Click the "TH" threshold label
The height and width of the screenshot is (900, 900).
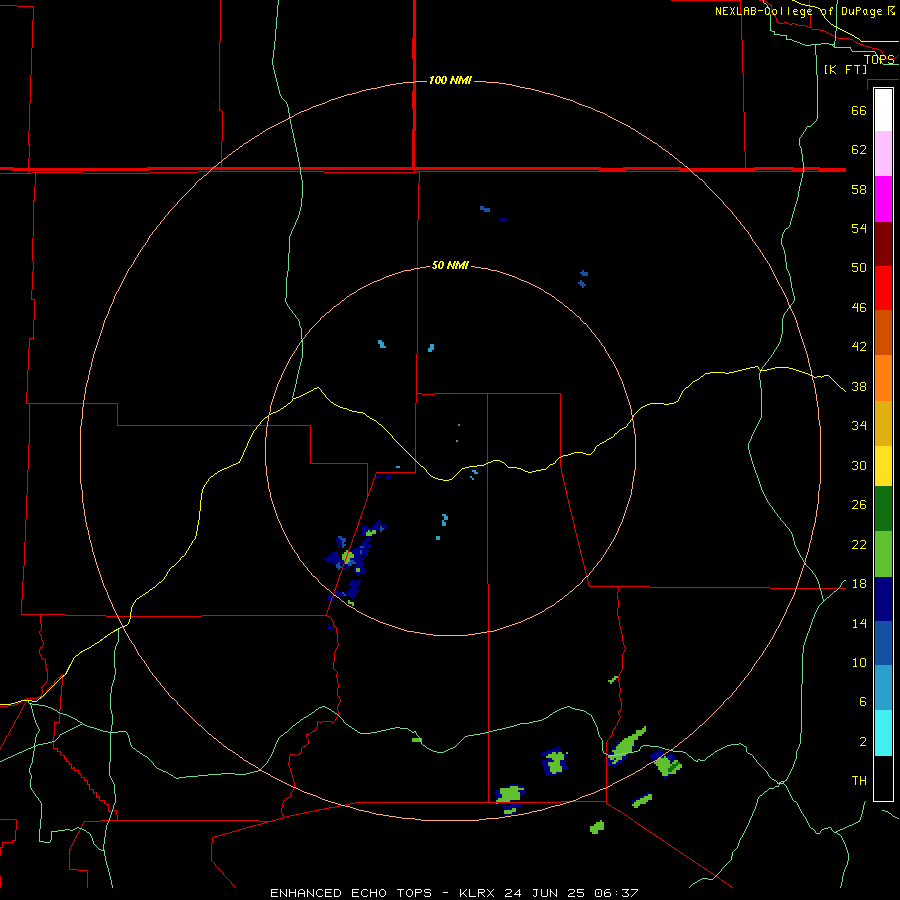coord(859,780)
